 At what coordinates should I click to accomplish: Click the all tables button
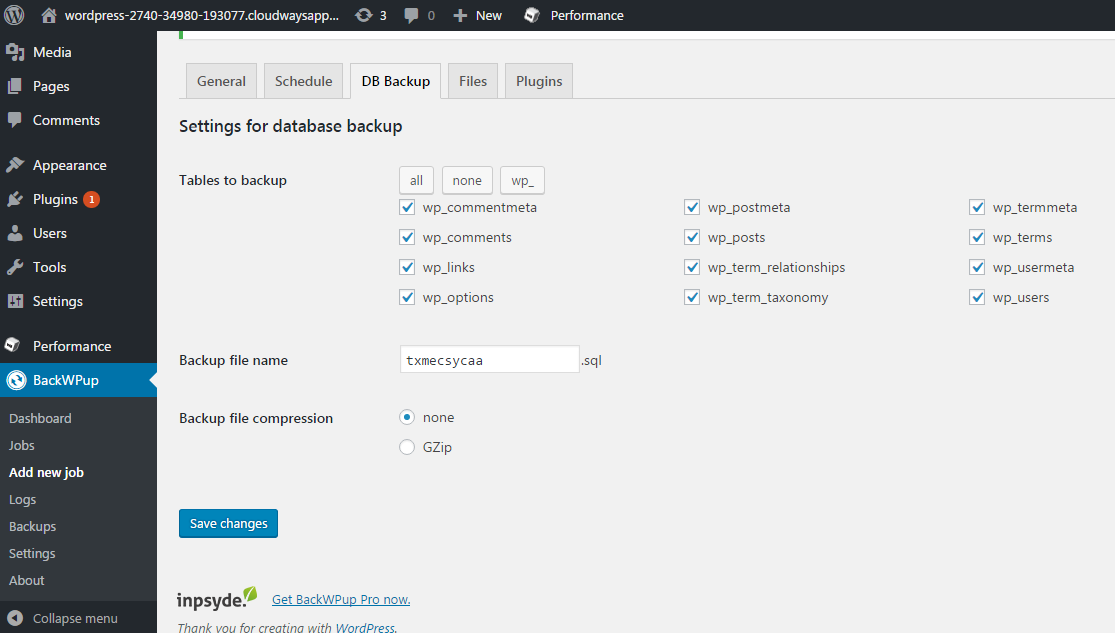(416, 181)
